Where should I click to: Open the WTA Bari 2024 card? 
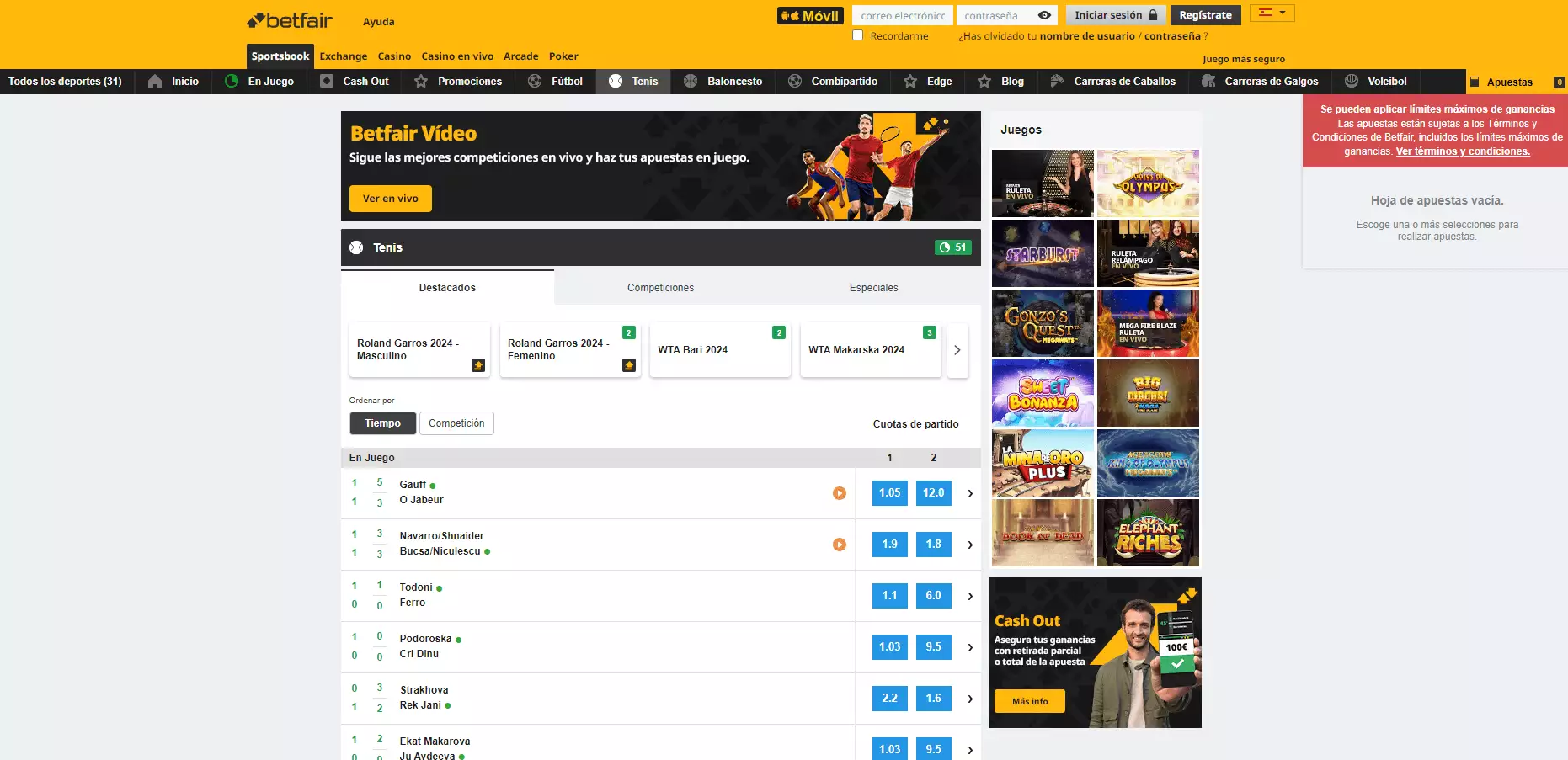click(720, 350)
